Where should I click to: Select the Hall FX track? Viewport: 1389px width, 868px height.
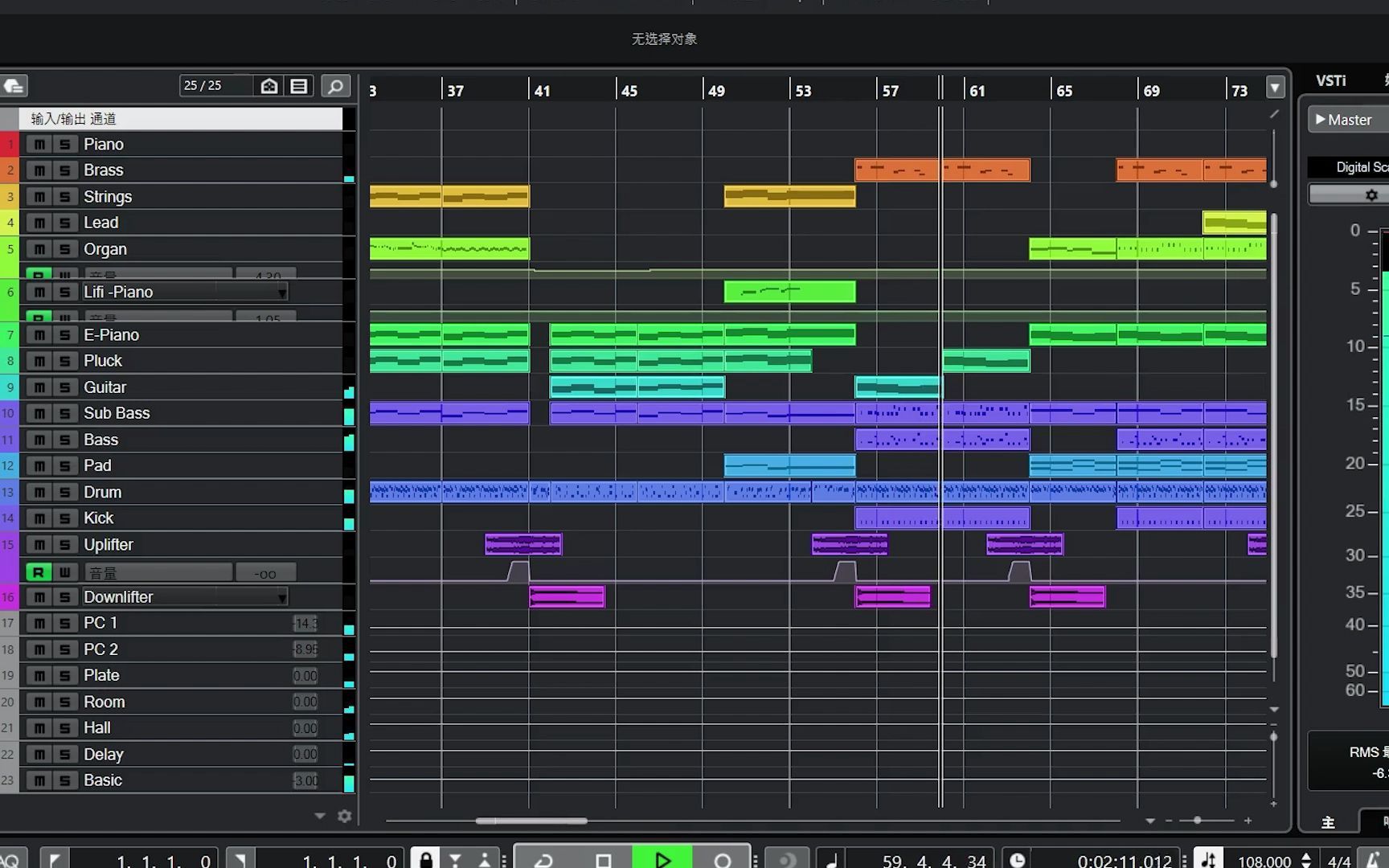(97, 727)
